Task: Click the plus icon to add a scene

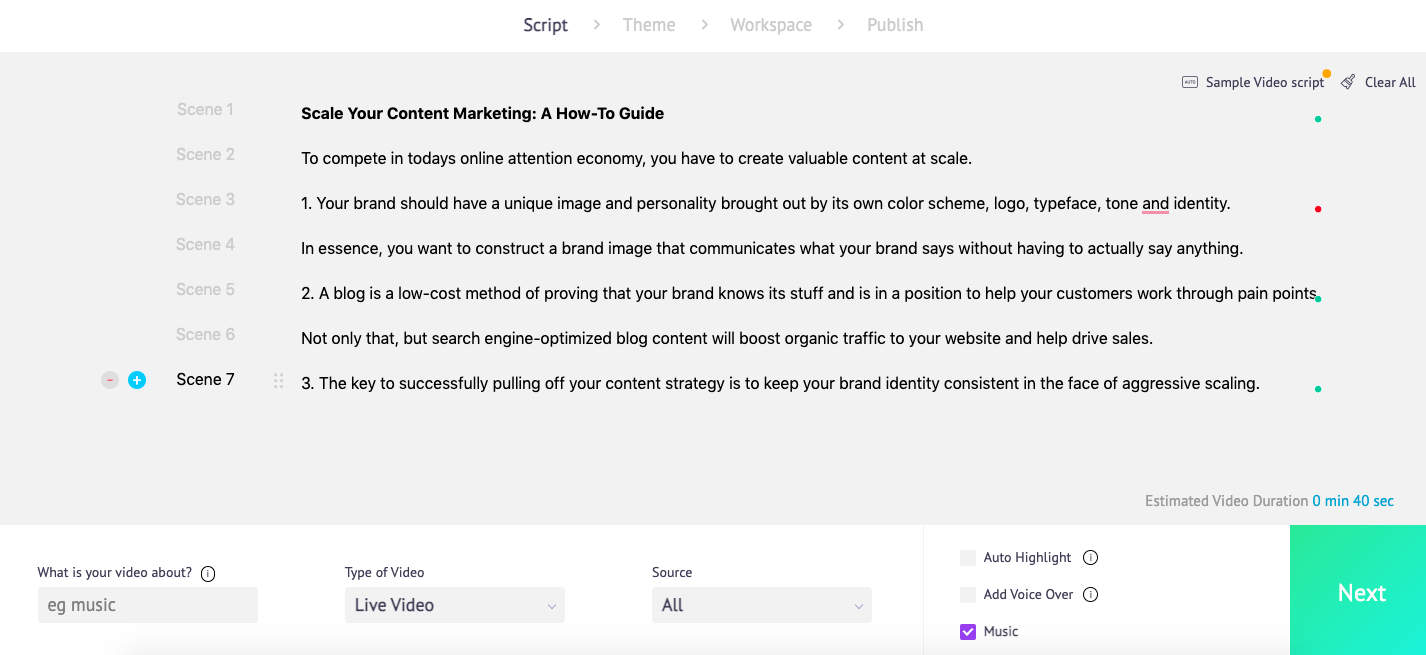Action: 137,380
